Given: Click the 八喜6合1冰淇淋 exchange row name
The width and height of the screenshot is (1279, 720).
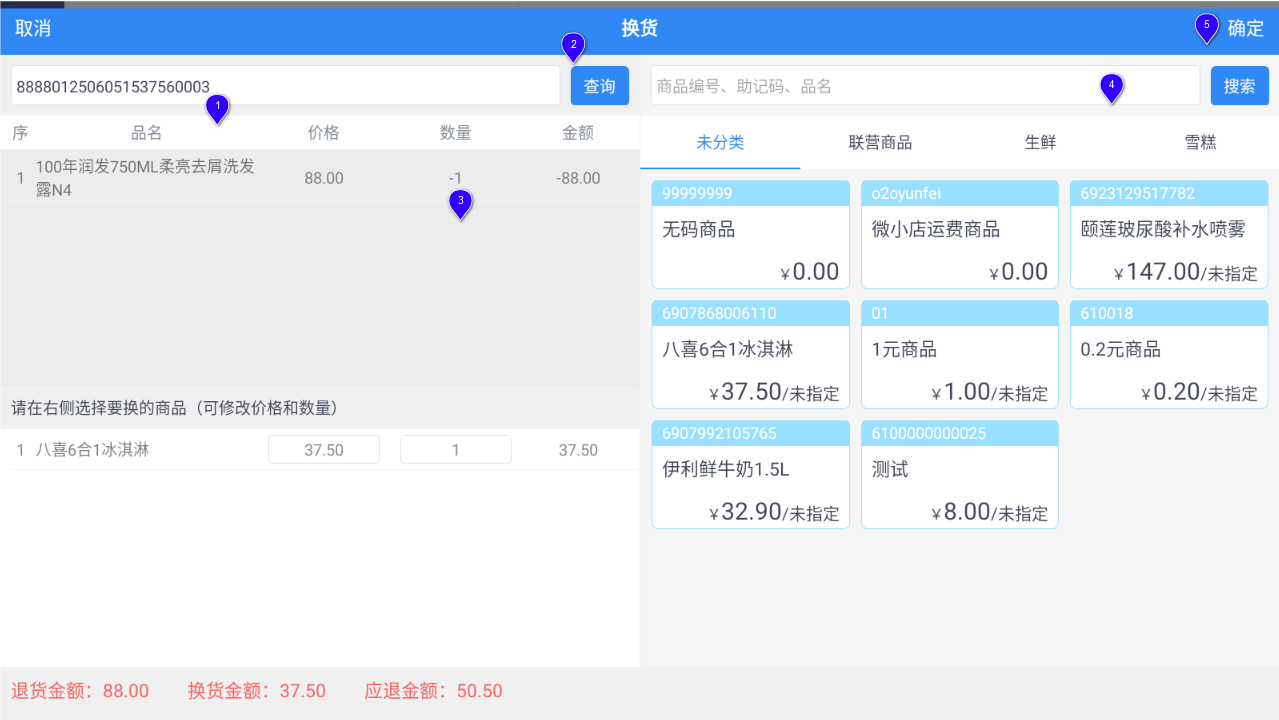Looking at the screenshot, I should [92, 450].
